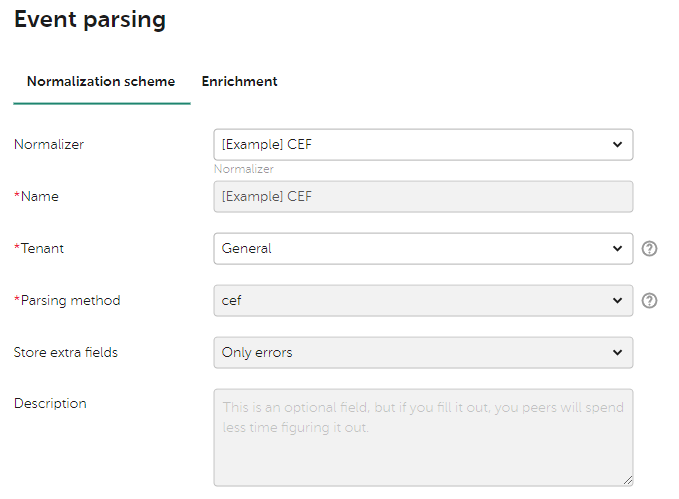Open the Only errors dropdown
Screen dimensions: 679x499
point(423,353)
